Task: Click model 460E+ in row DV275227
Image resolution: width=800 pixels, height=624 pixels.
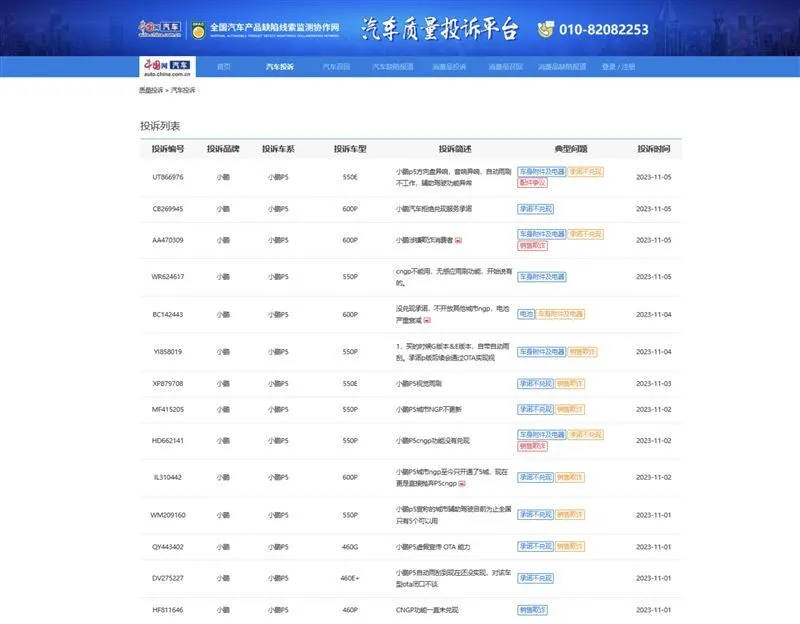Action: click(350, 578)
